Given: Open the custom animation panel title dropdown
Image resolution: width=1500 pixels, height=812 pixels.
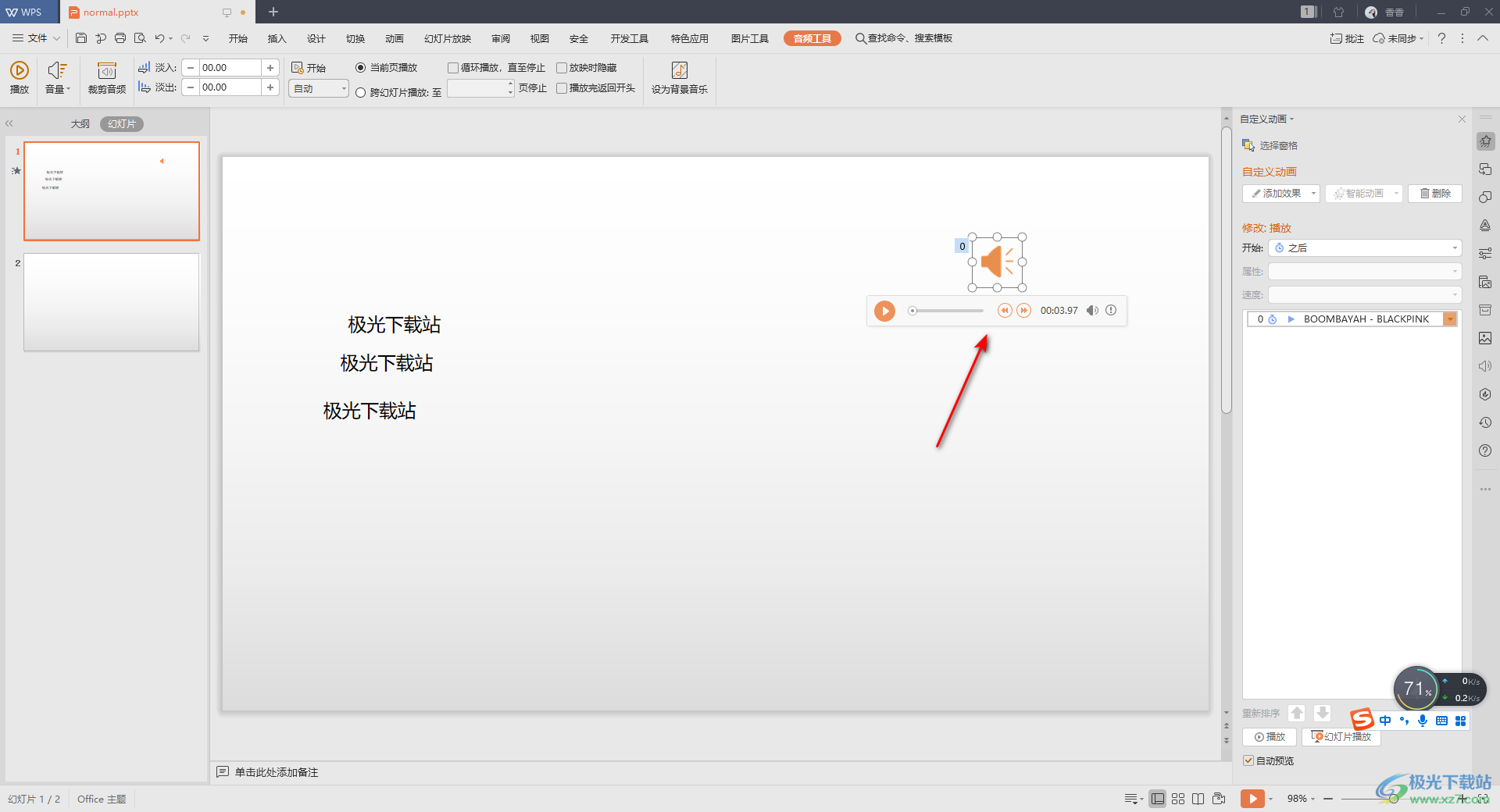Looking at the screenshot, I should (1267, 119).
